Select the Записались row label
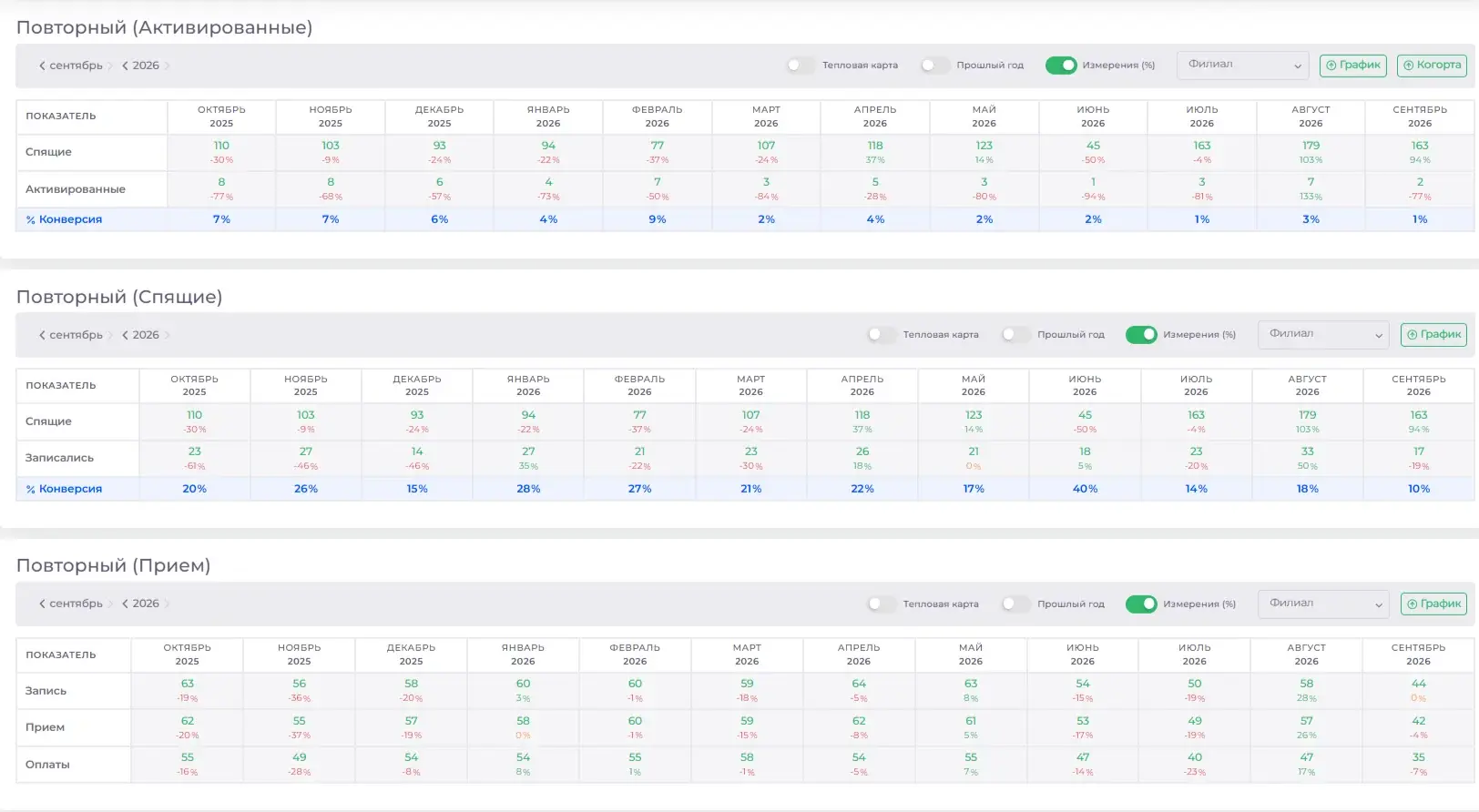 pyautogui.click(x=59, y=458)
